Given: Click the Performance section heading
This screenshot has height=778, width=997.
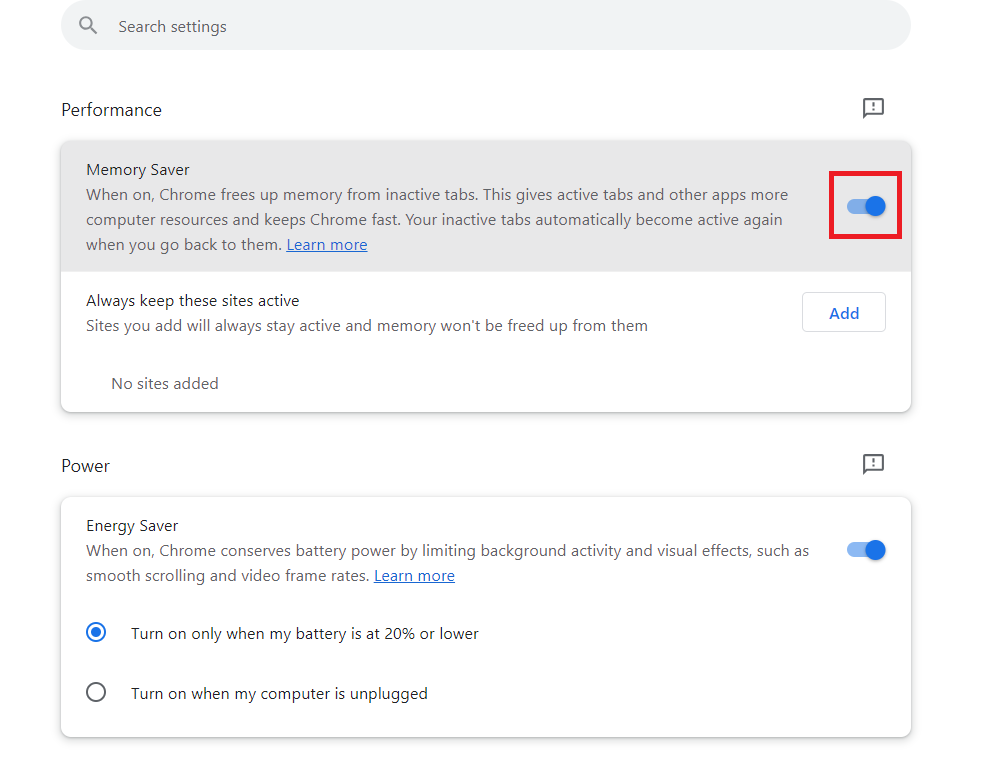Looking at the screenshot, I should (x=111, y=110).
